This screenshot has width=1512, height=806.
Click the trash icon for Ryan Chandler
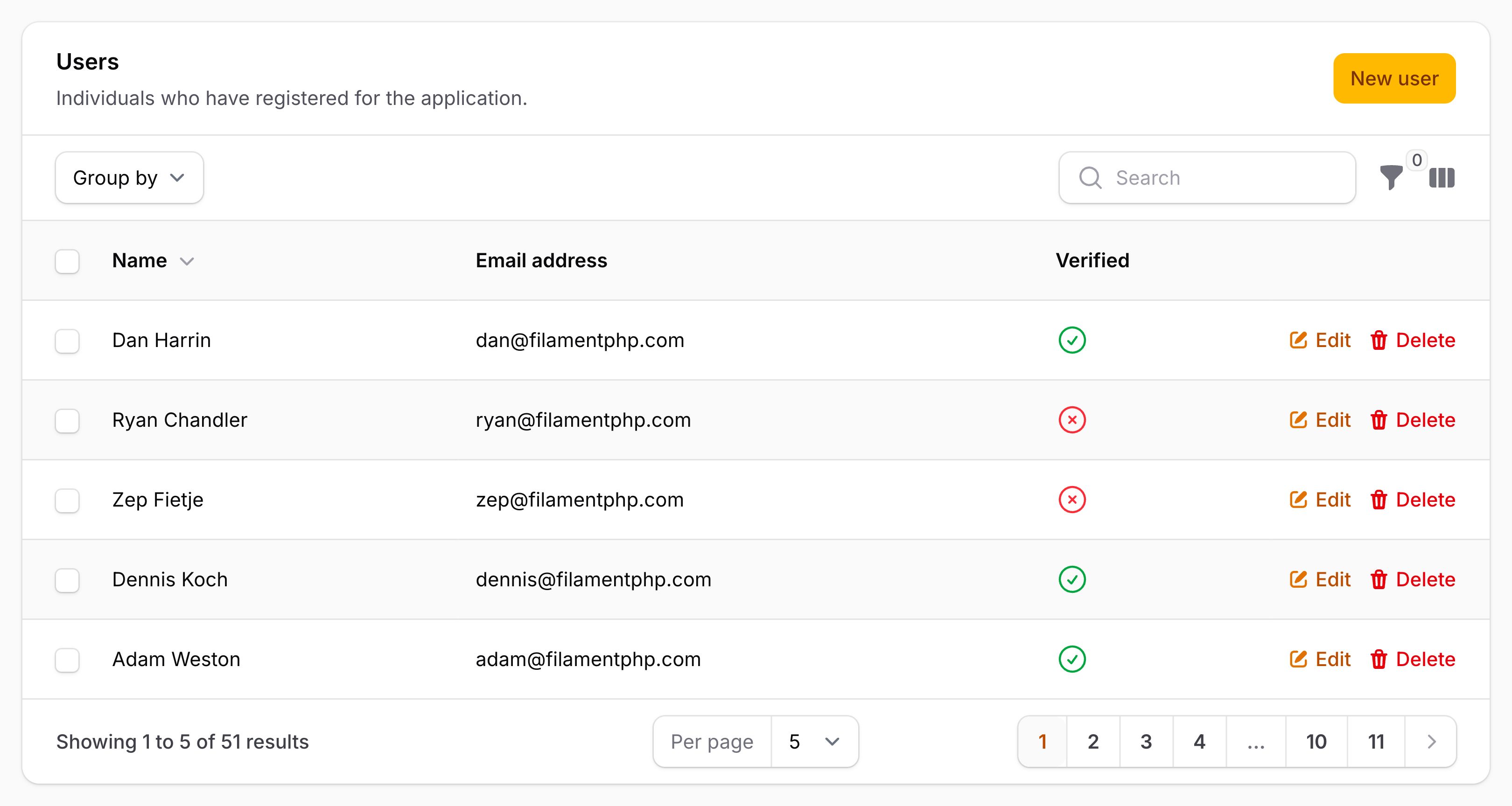(1378, 420)
